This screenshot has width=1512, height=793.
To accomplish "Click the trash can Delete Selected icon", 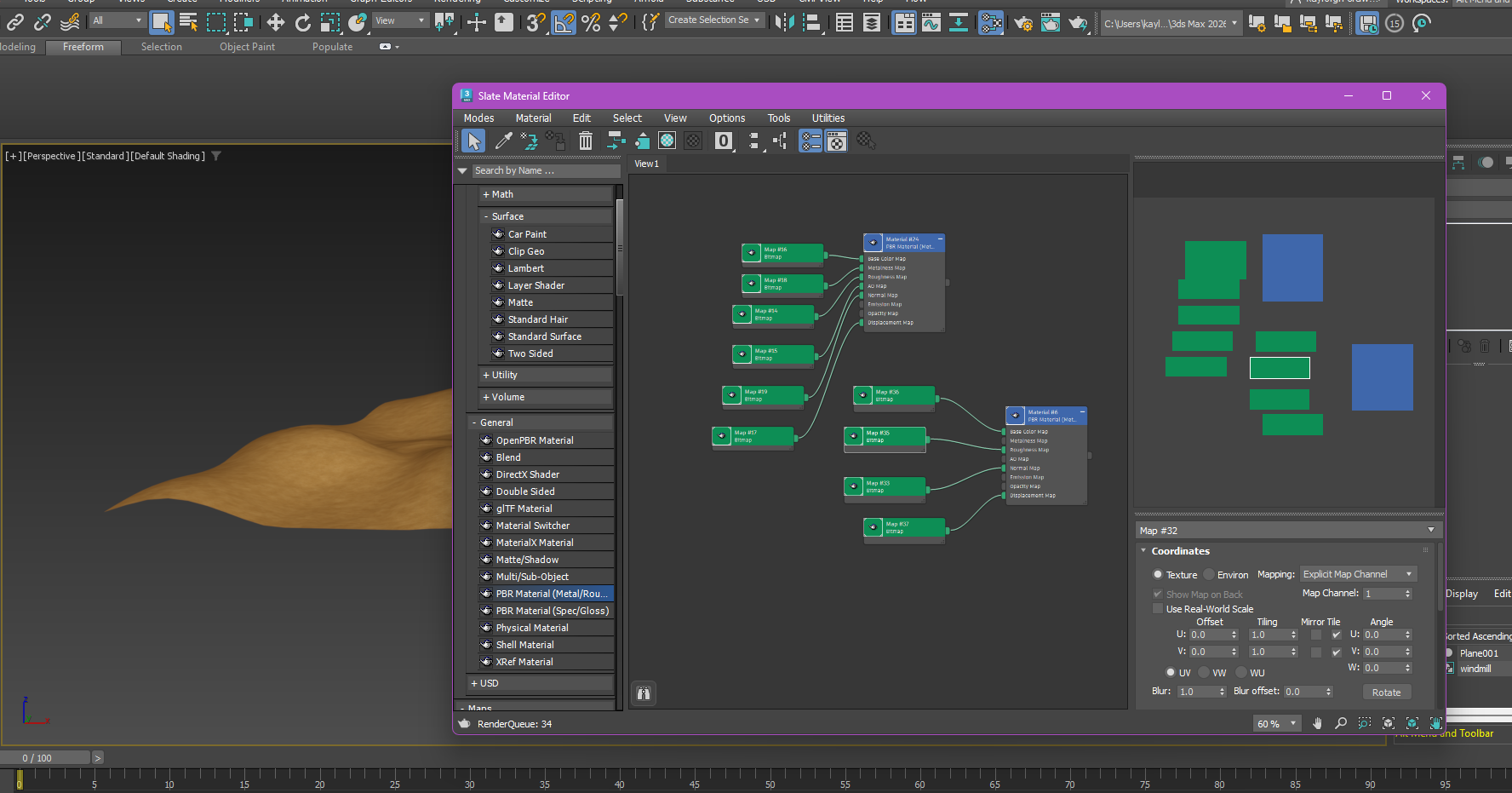I will click(x=586, y=141).
